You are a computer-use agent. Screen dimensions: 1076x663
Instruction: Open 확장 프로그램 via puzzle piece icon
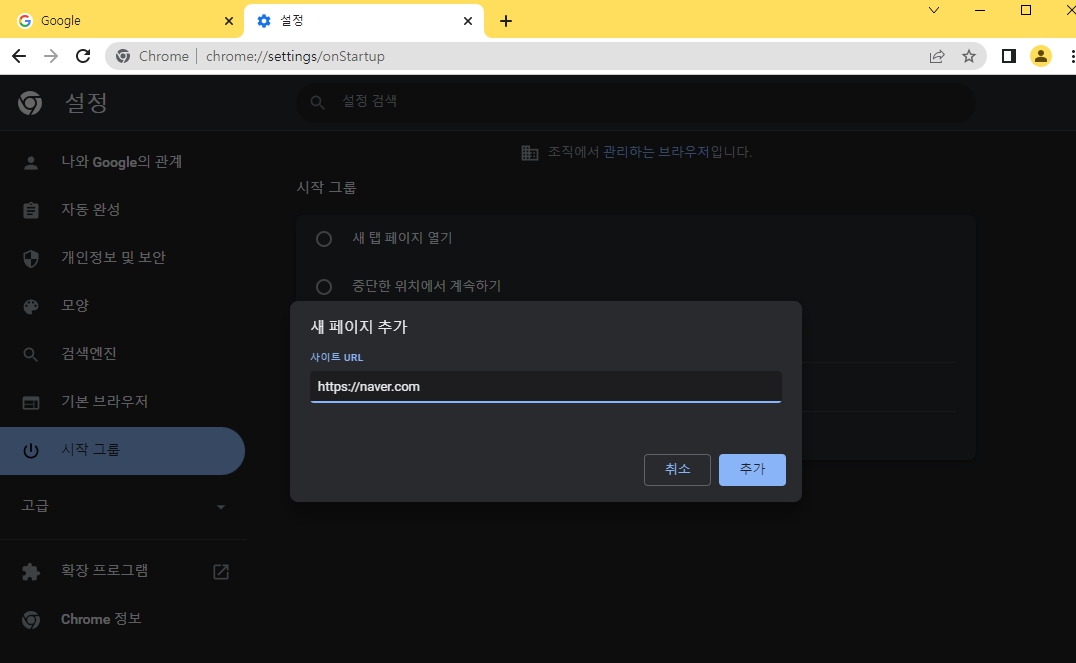(x=30, y=570)
